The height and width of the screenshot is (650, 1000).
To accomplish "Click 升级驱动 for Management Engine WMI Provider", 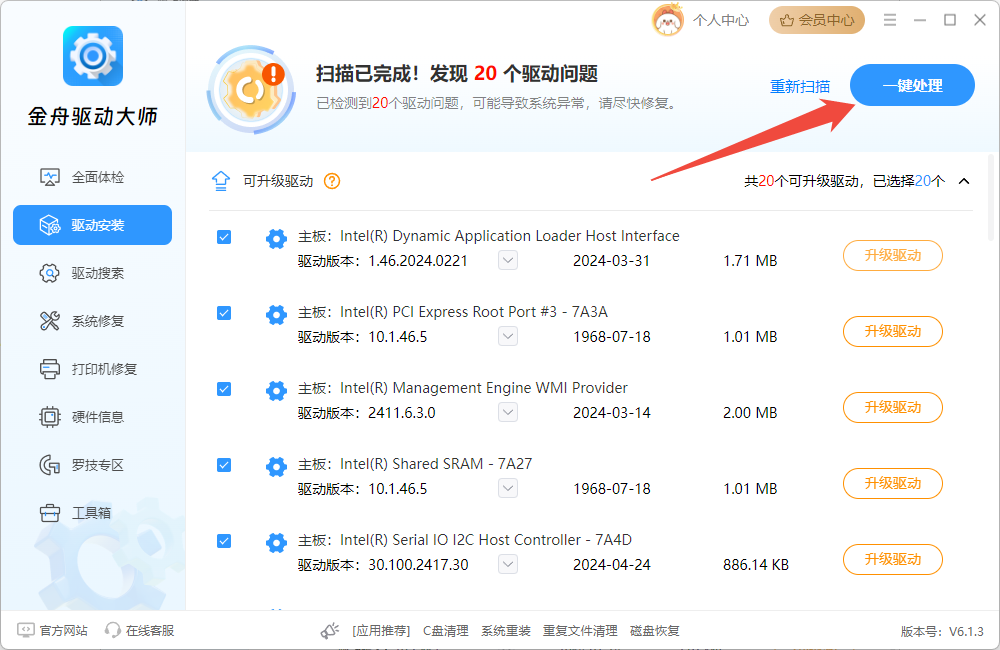I will pyautogui.click(x=893, y=407).
